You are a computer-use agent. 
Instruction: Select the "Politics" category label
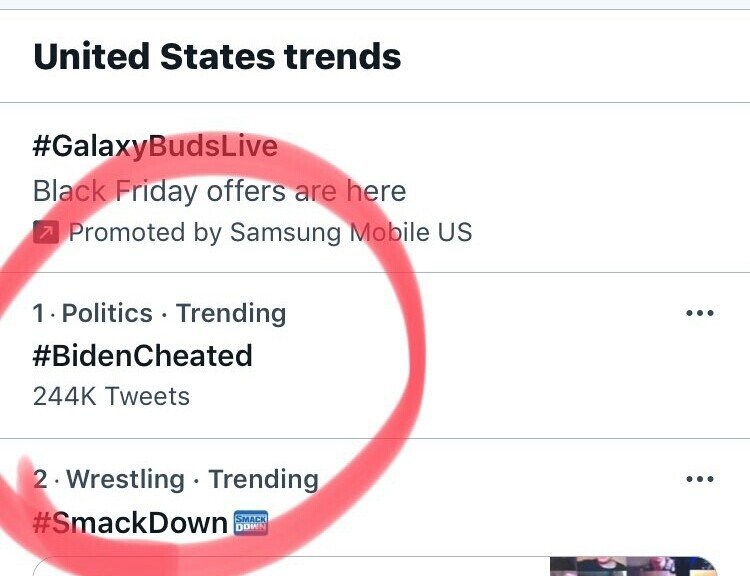point(107,314)
